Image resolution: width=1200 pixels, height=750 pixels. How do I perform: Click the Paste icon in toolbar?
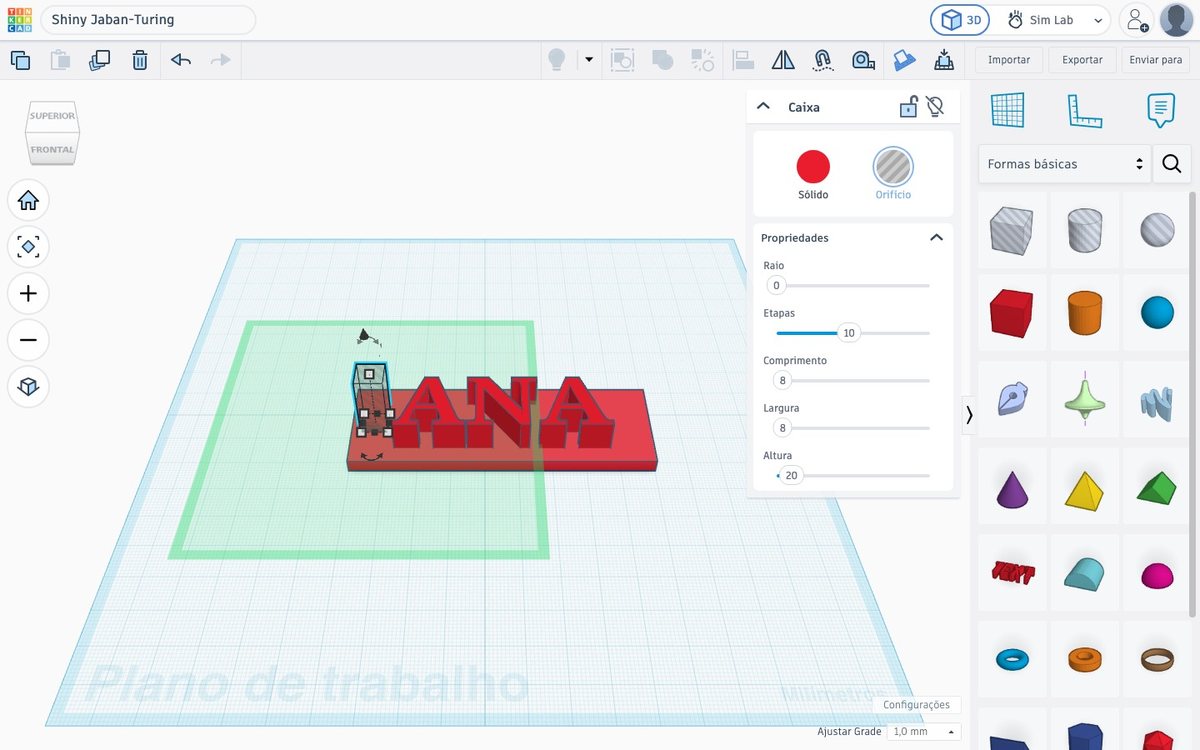pyautogui.click(x=59, y=60)
